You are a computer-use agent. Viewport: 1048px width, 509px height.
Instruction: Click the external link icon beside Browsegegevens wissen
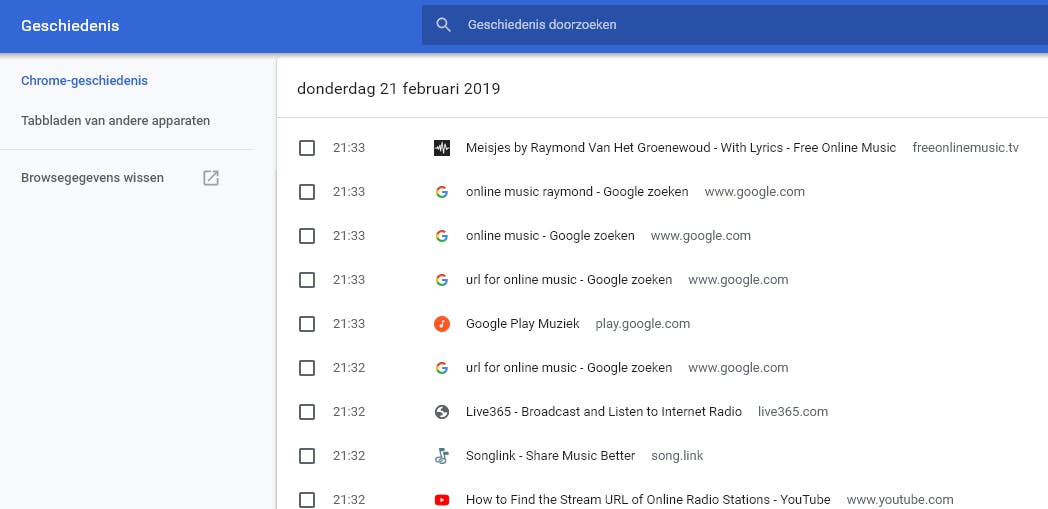point(211,178)
